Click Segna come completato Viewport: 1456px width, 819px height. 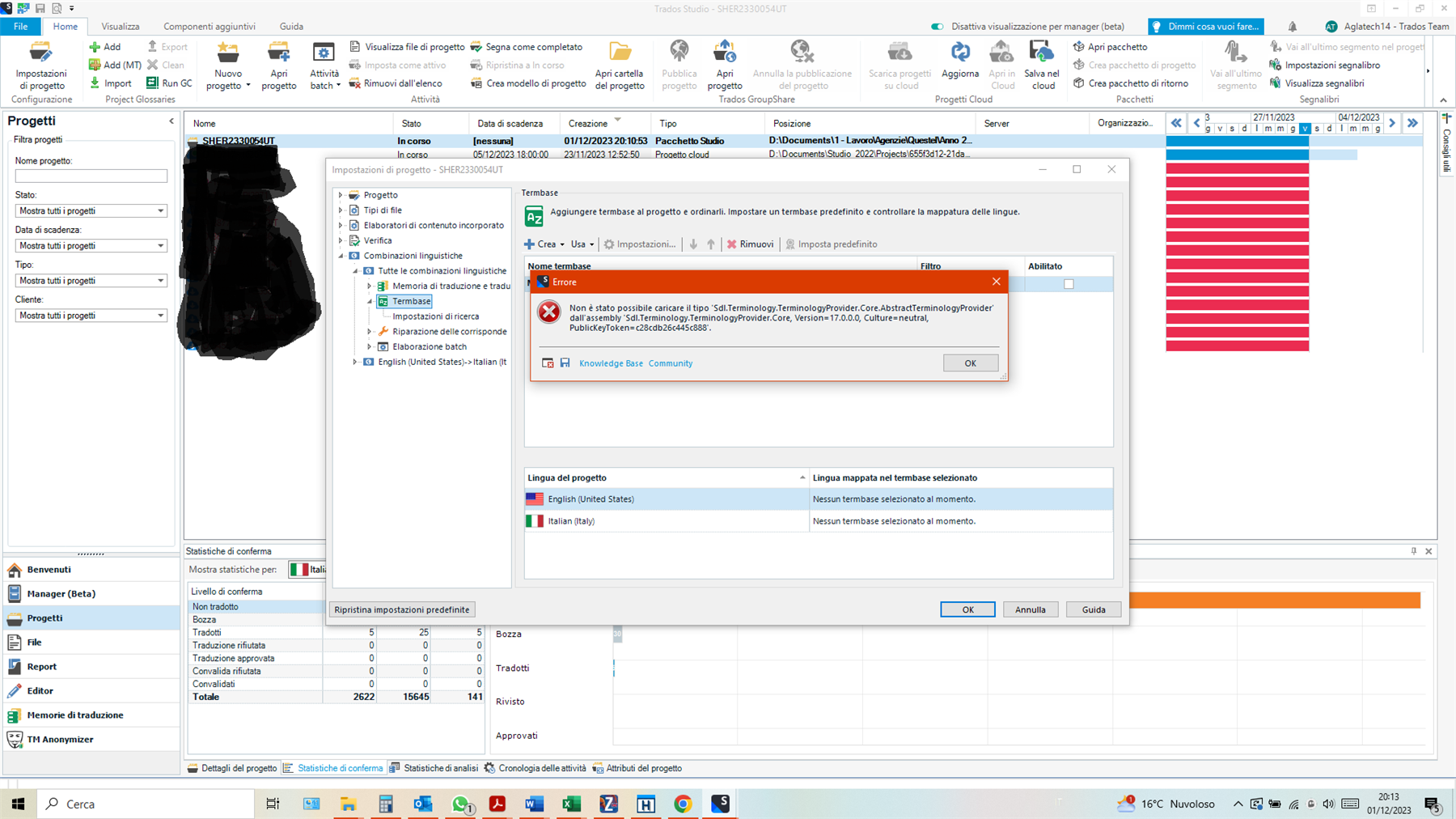tap(526, 47)
